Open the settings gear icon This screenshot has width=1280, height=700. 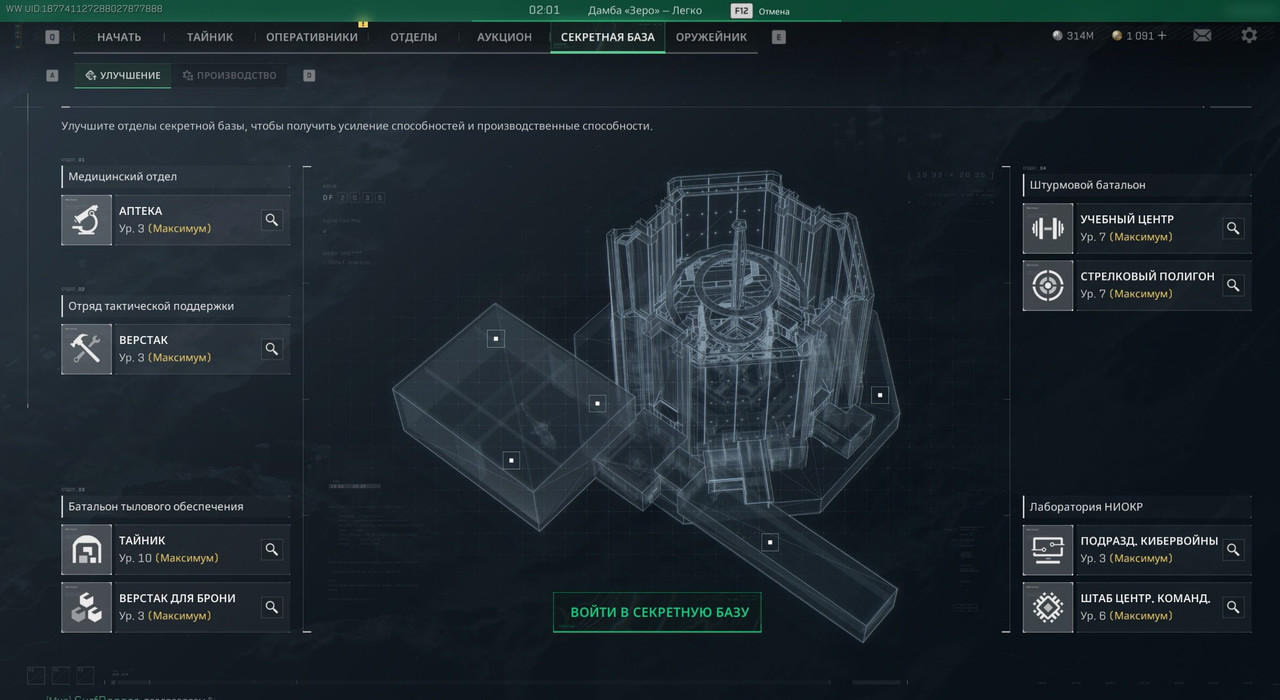[x=1249, y=35]
